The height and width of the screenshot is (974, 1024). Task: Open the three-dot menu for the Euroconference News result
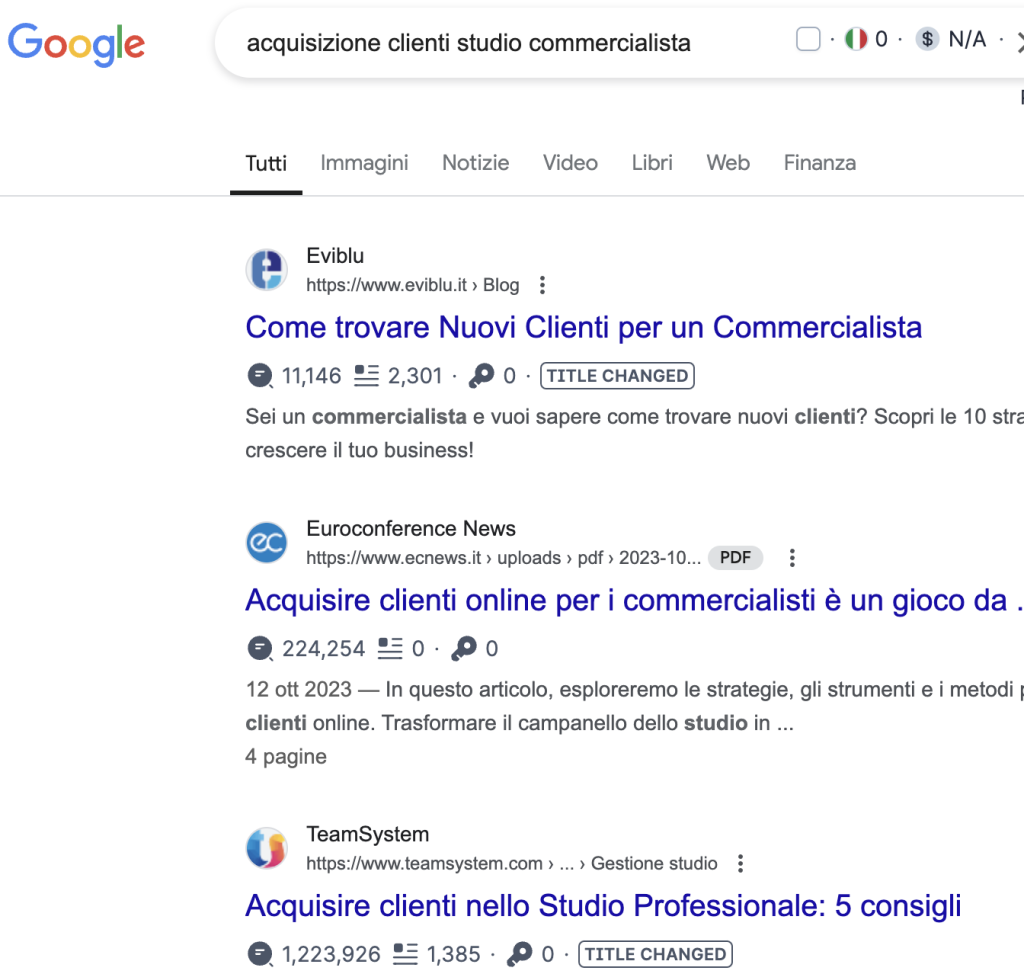point(792,558)
